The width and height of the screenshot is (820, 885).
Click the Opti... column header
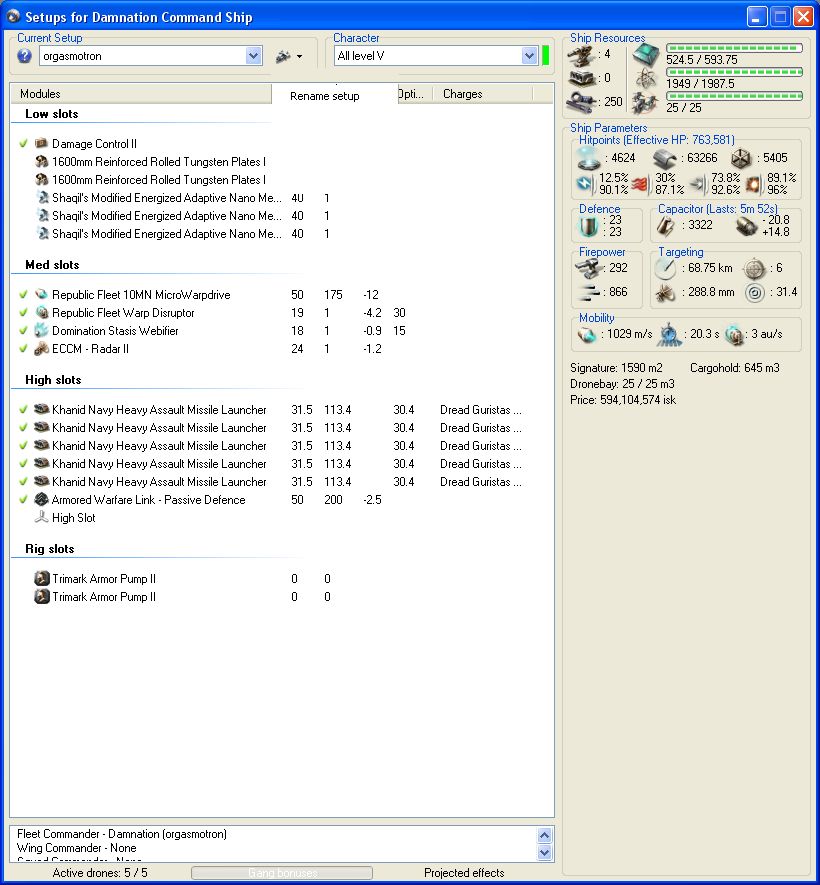pos(415,94)
